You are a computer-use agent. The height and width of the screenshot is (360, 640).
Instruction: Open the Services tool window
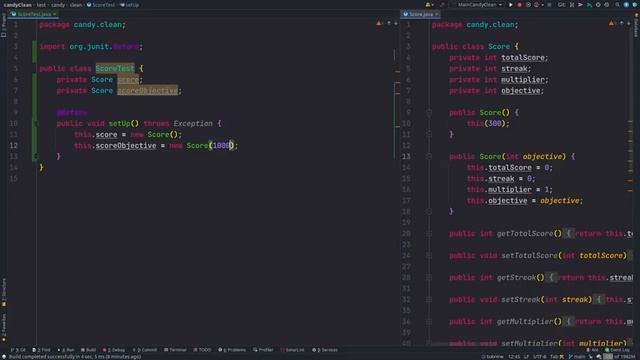pos(325,350)
